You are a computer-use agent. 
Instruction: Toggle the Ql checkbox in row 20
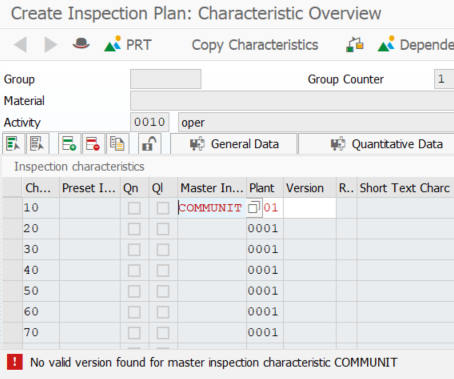tap(163, 229)
